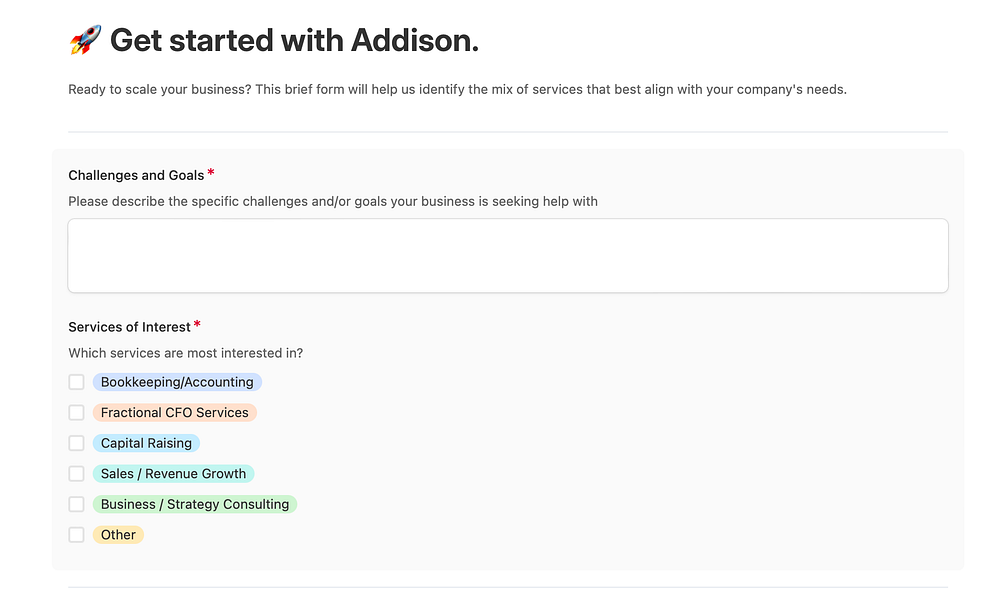This screenshot has width=1000, height=596.
Task: Click the teal Sales / Revenue Growth tag
Action: (173, 474)
